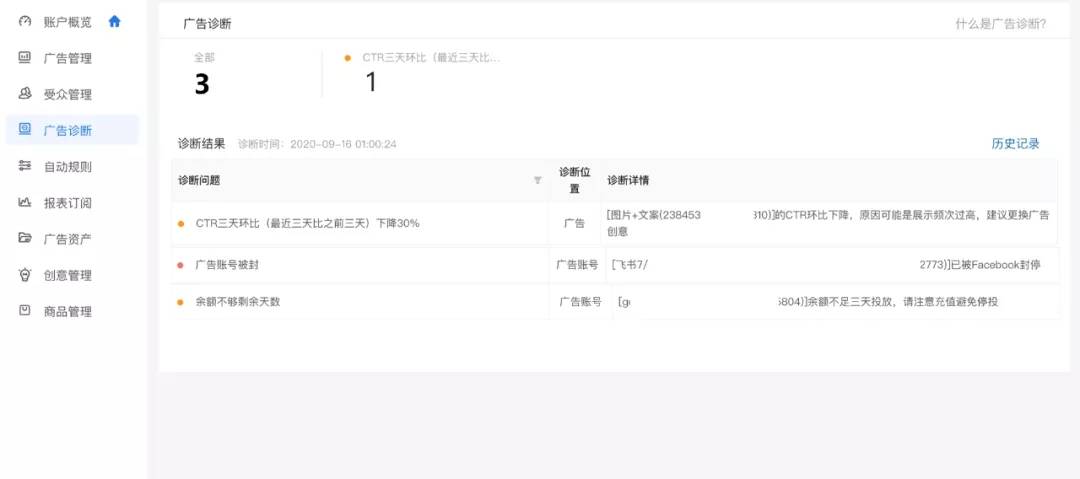1080x479 pixels.
Task: Click the 账户概览 dashboard gauge icon
Action: pyautogui.click(x=25, y=21)
